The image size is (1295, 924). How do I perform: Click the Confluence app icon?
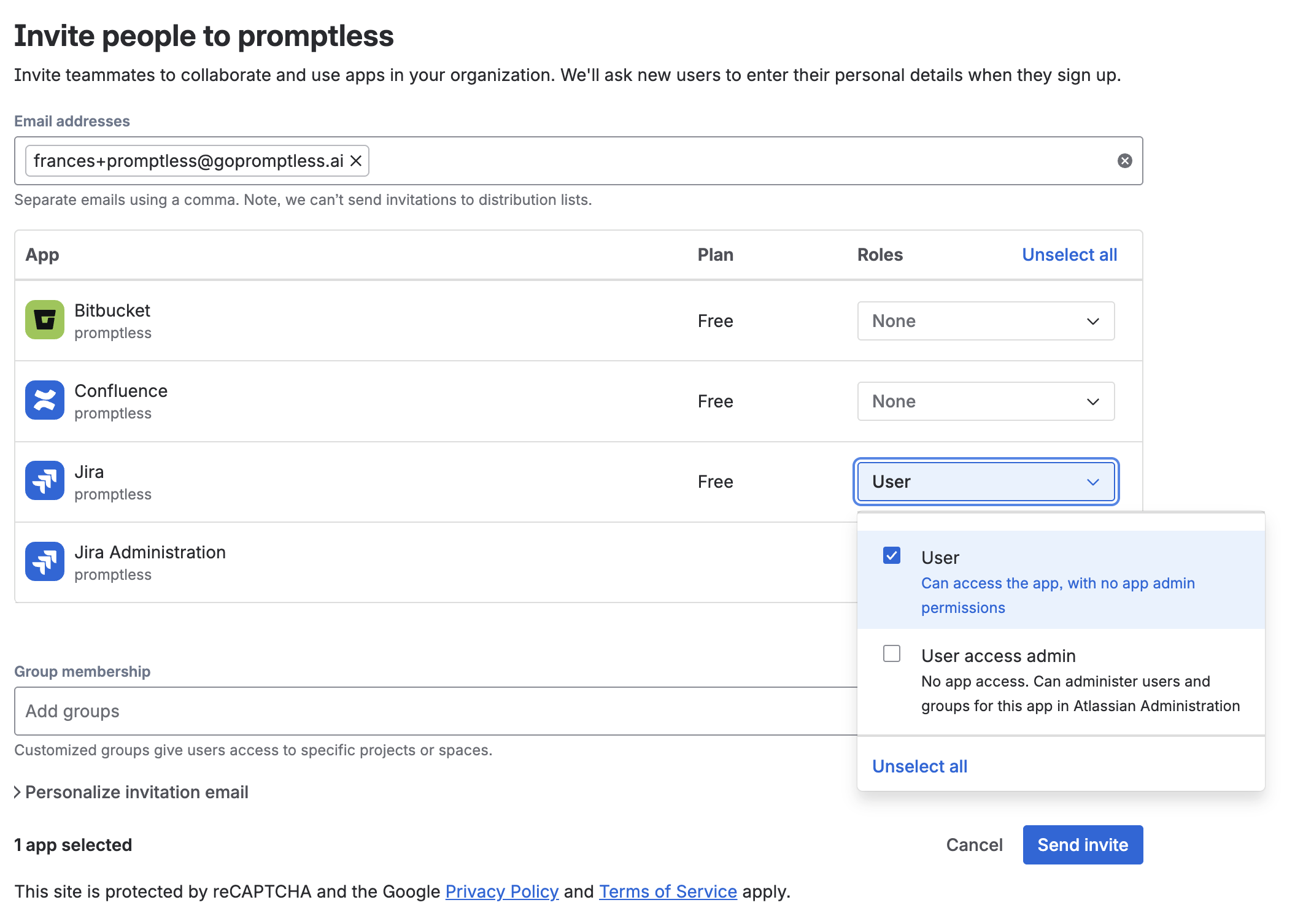click(44, 400)
